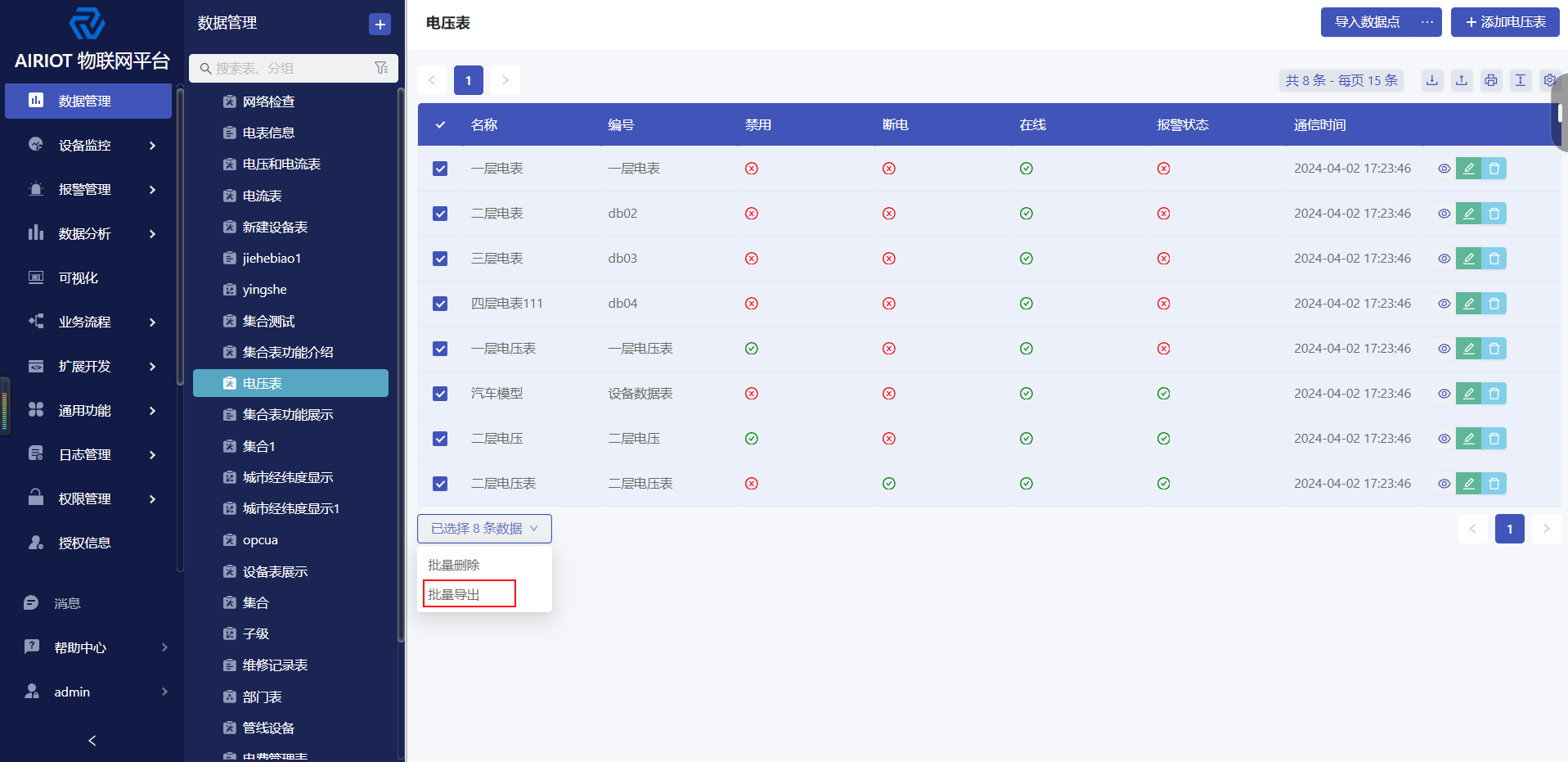Viewport: 1568px width, 762px height.
Task: Click the plus icon next to 数据管理 header
Action: (x=380, y=24)
